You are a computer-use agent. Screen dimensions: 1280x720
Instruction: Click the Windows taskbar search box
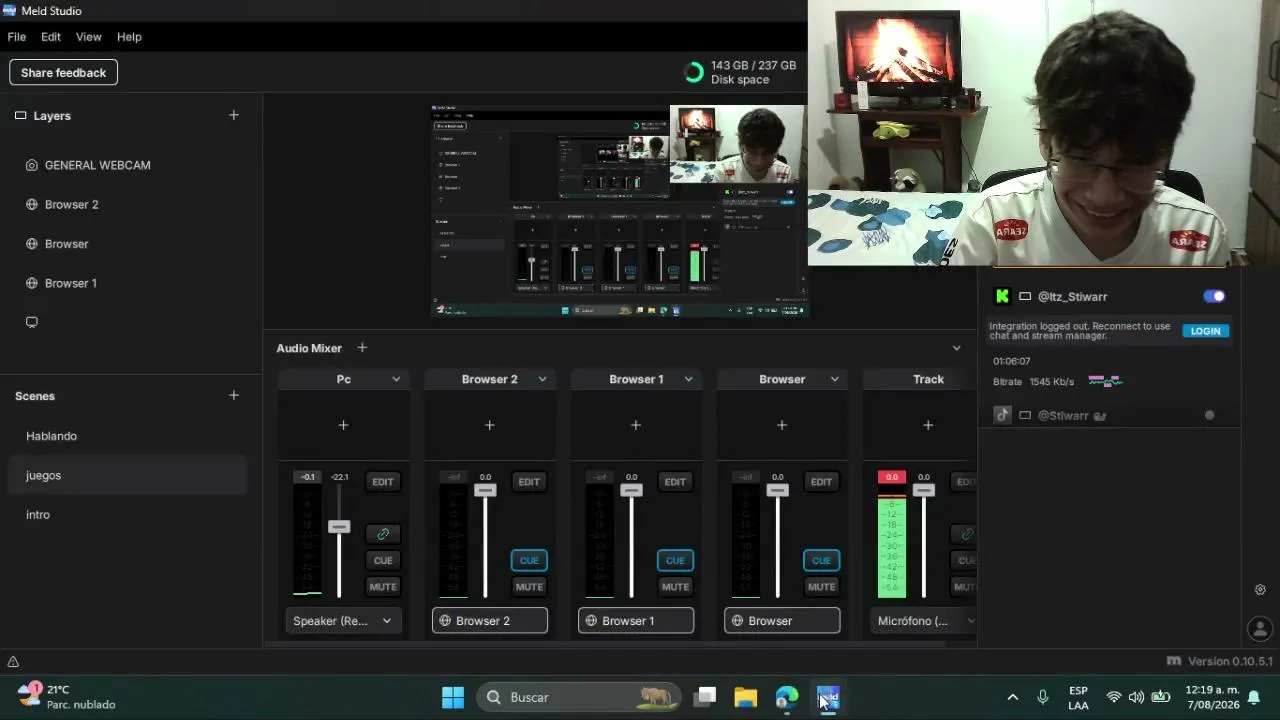[x=578, y=697]
